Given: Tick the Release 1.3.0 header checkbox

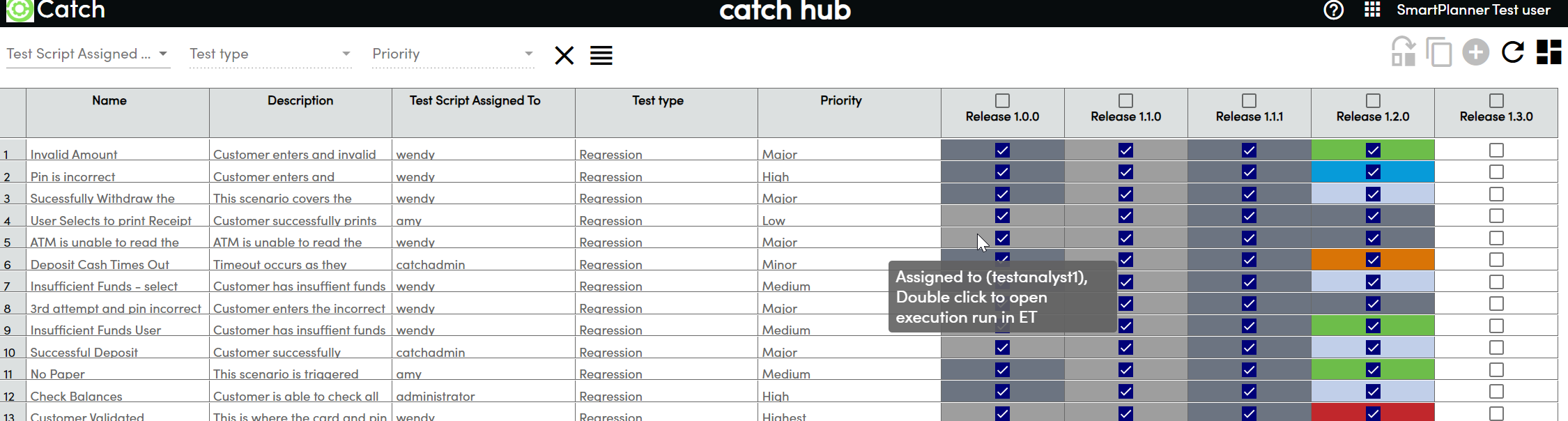Looking at the screenshot, I should point(1496,100).
